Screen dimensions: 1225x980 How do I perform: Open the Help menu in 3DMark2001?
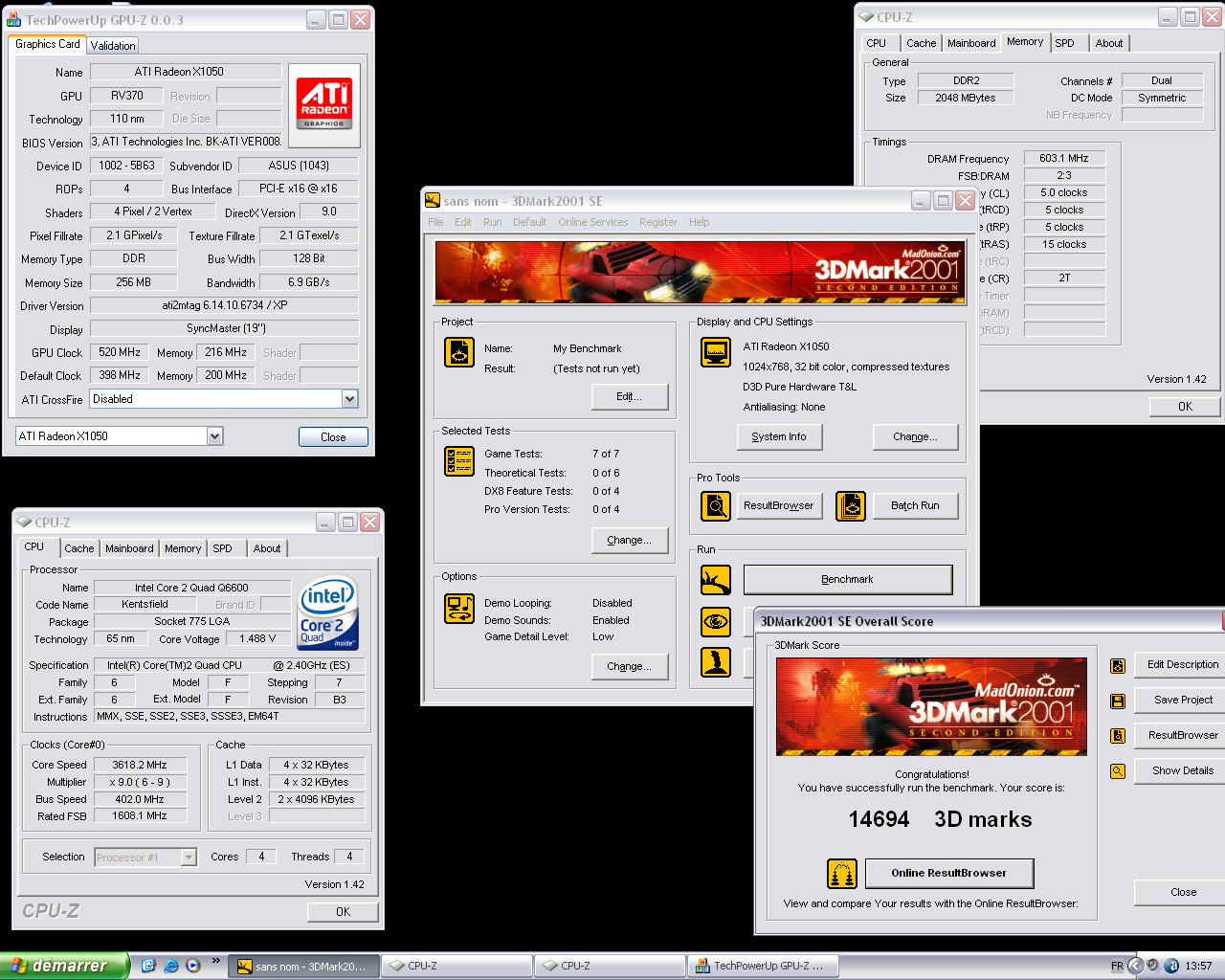(700, 222)
